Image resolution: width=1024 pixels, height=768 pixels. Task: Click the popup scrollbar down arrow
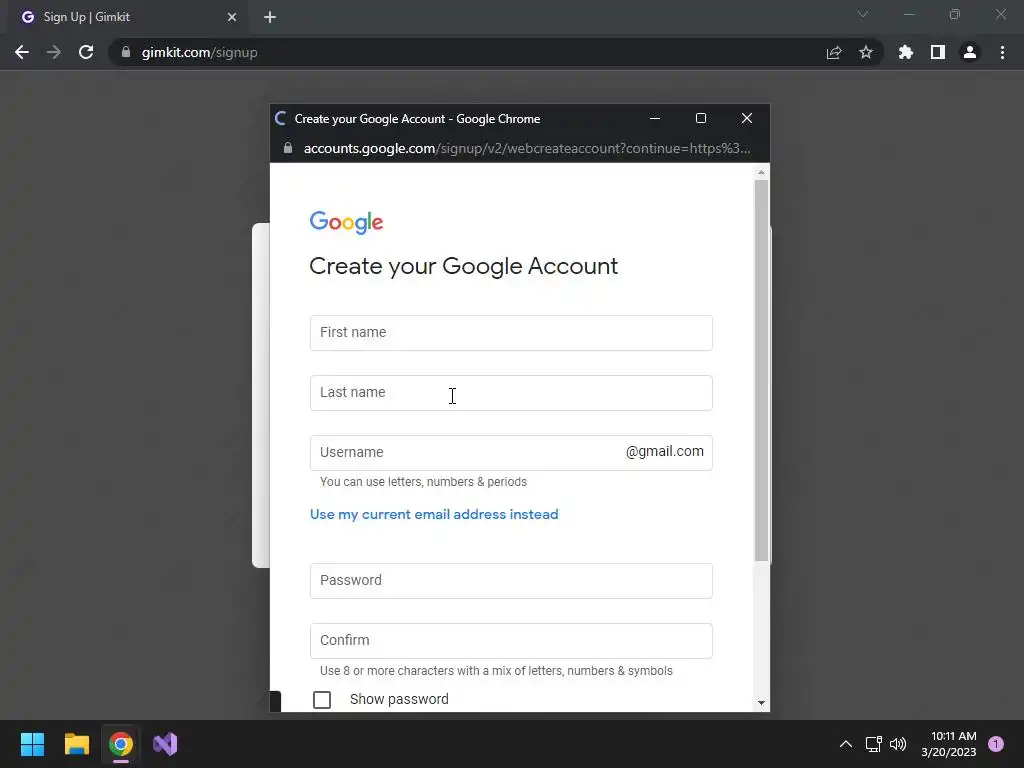761,703
